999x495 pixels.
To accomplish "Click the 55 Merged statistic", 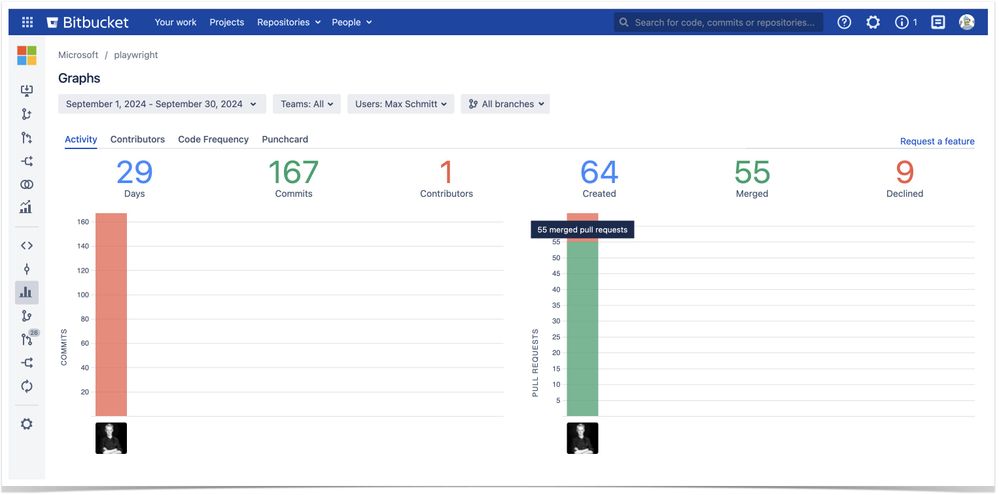I will point(752,178).
